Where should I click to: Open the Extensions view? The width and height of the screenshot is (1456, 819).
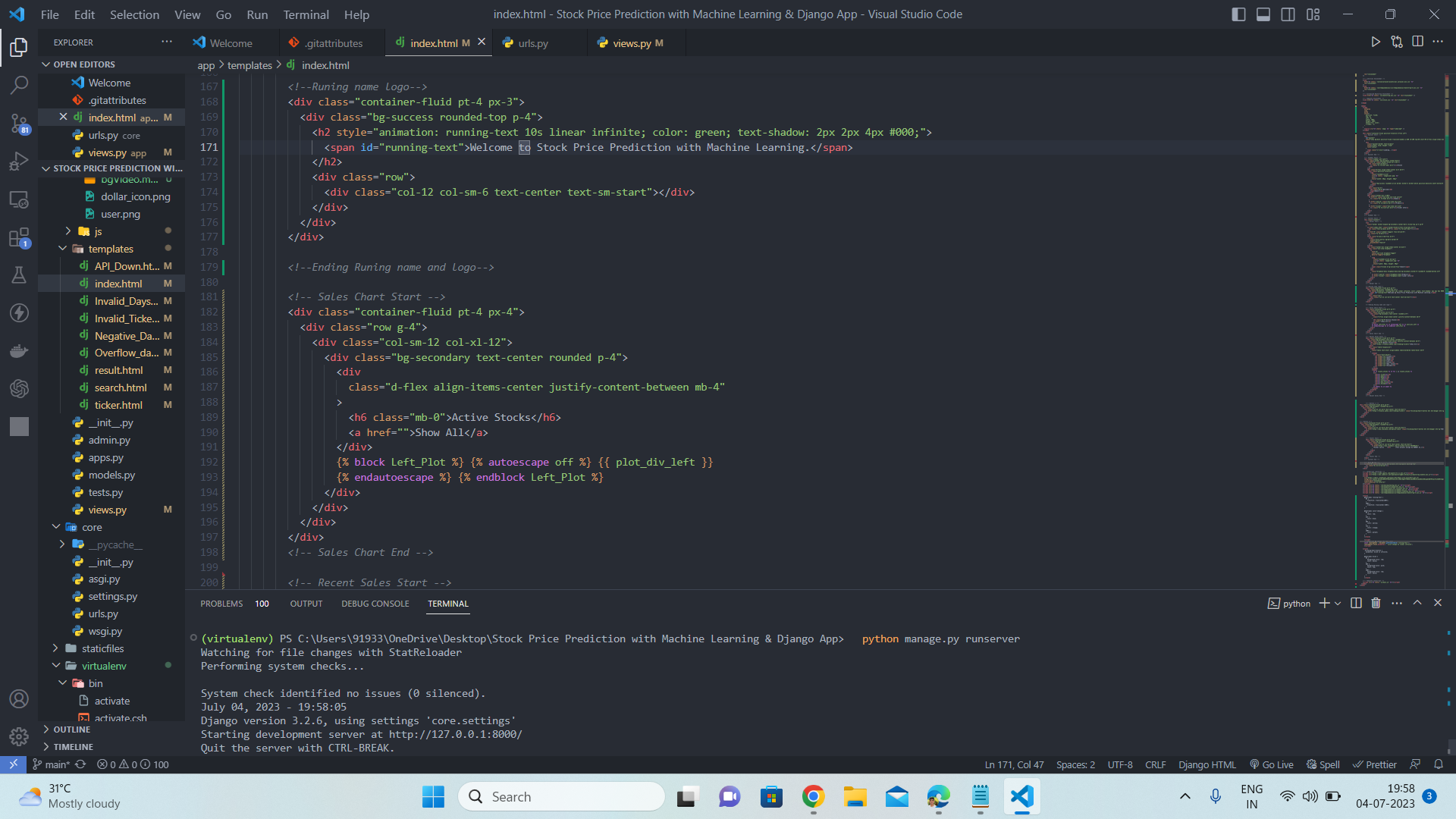[x=19, y=237]
